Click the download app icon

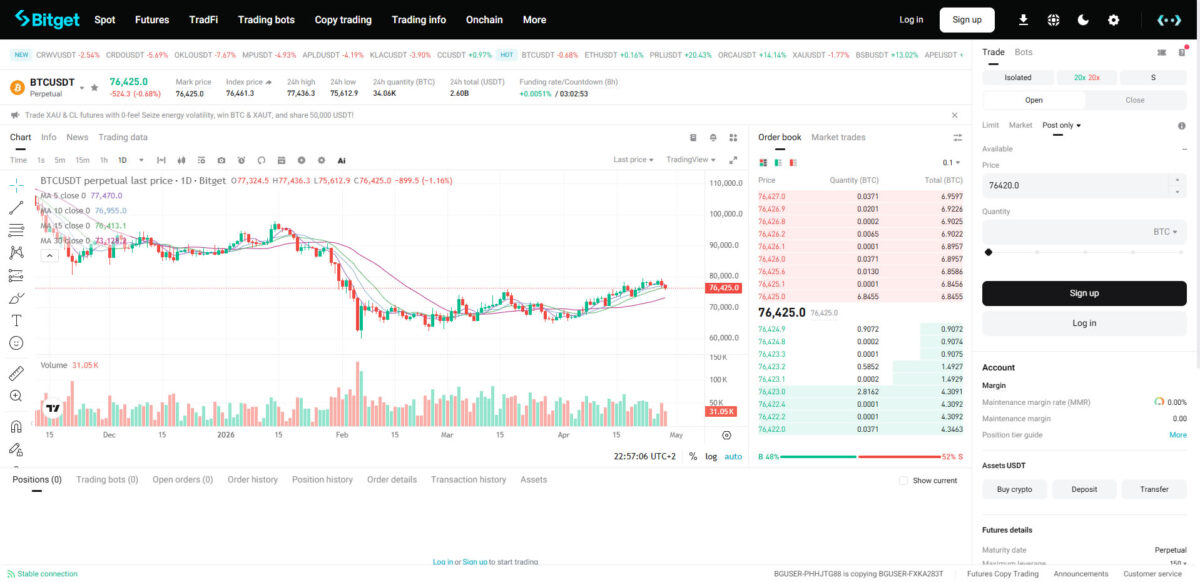[1023, 20]
